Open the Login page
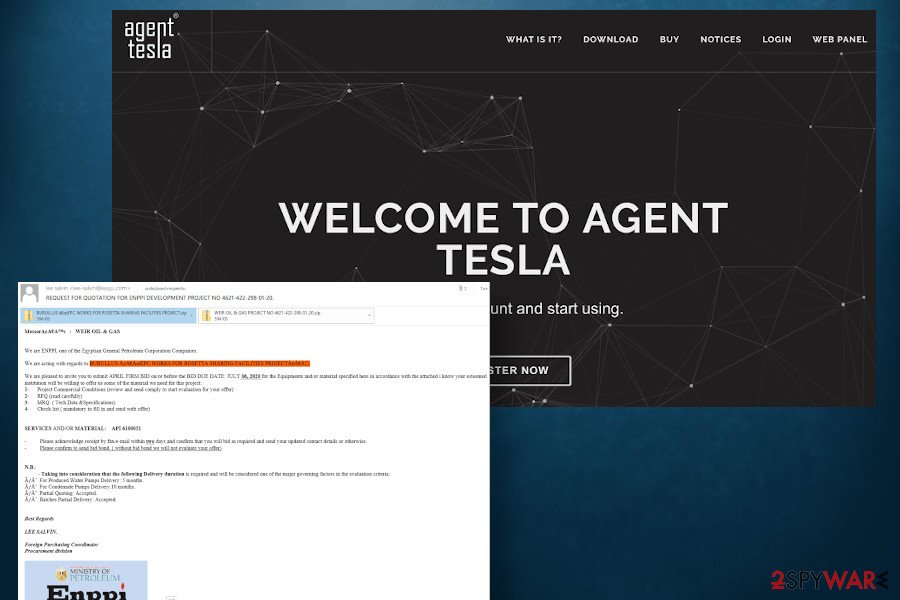 click(777, 40)
